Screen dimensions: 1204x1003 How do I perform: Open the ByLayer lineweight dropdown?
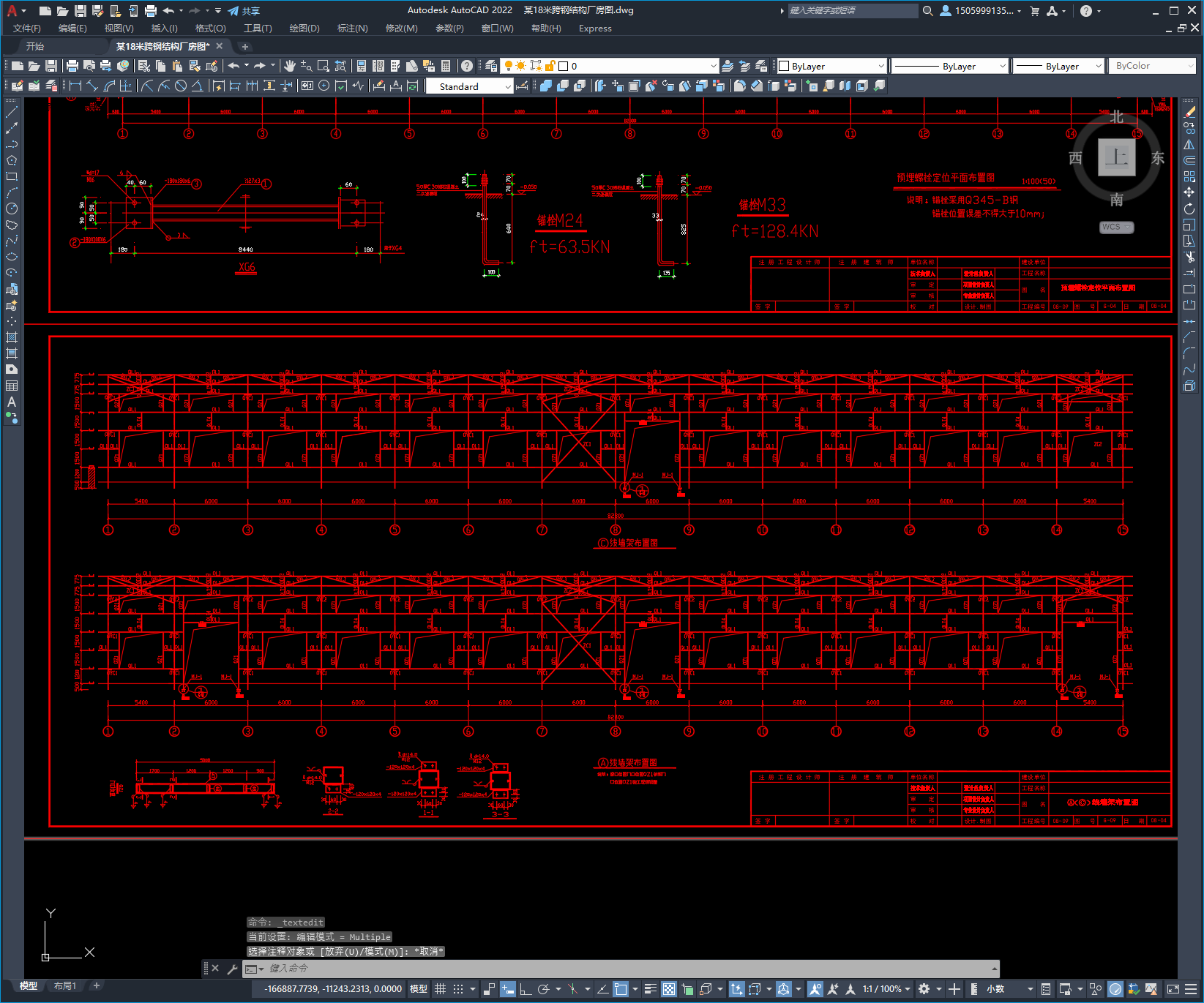(x=1058, y=66)
